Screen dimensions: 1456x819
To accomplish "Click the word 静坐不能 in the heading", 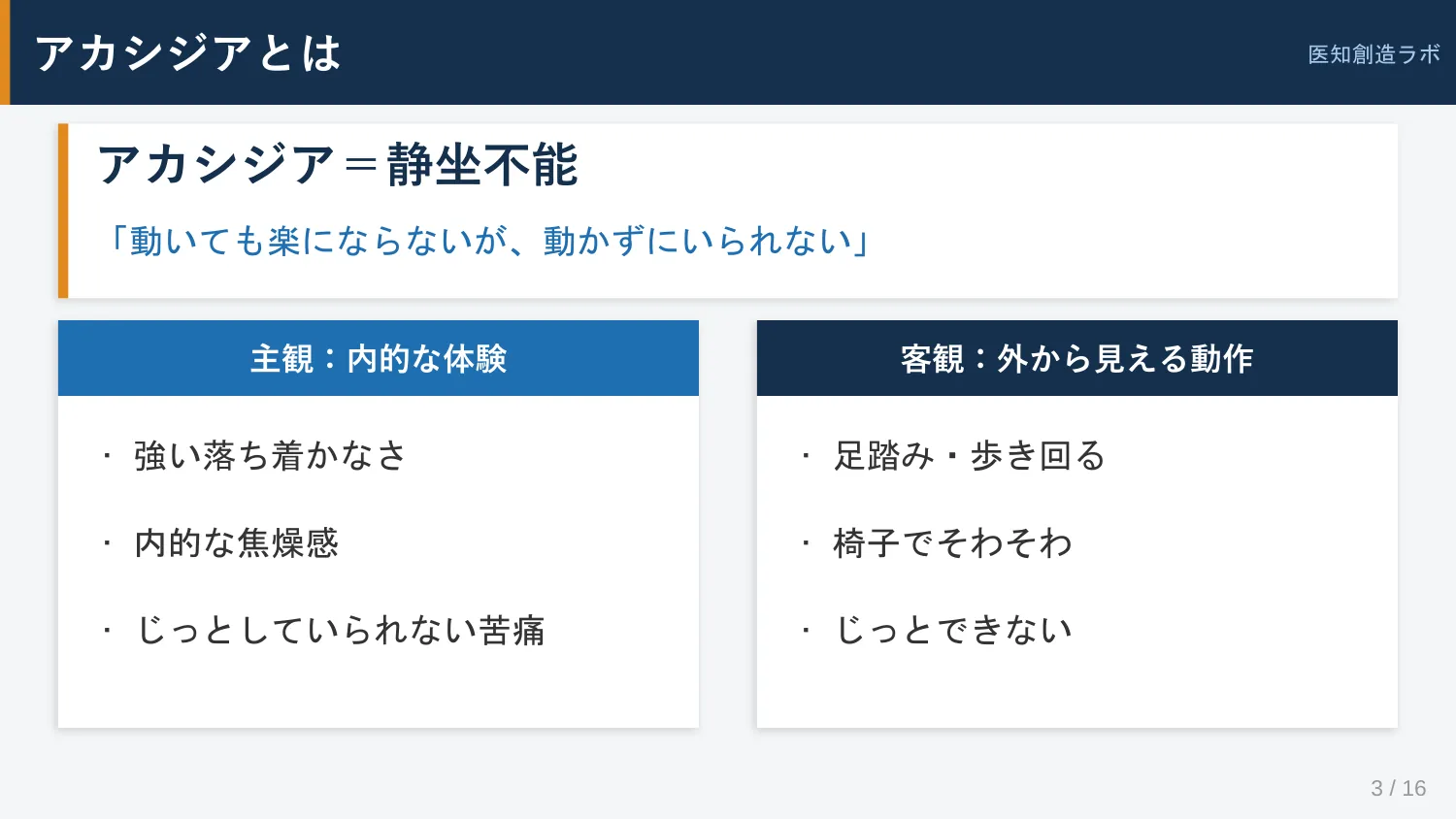I will pyautogui.click(x=482, y=164).
